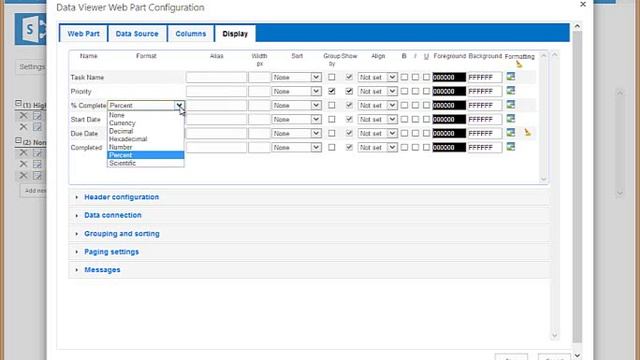Switch to the Web Part tab

pyautogui.click(x=83, y=33)
